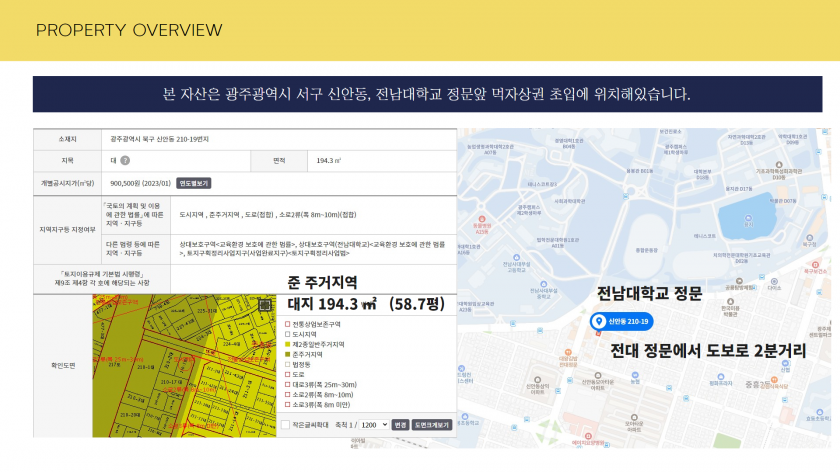Click the cadastral zoning map thumbnail
This screenshot has height=472, width=840.
point(184,366)
